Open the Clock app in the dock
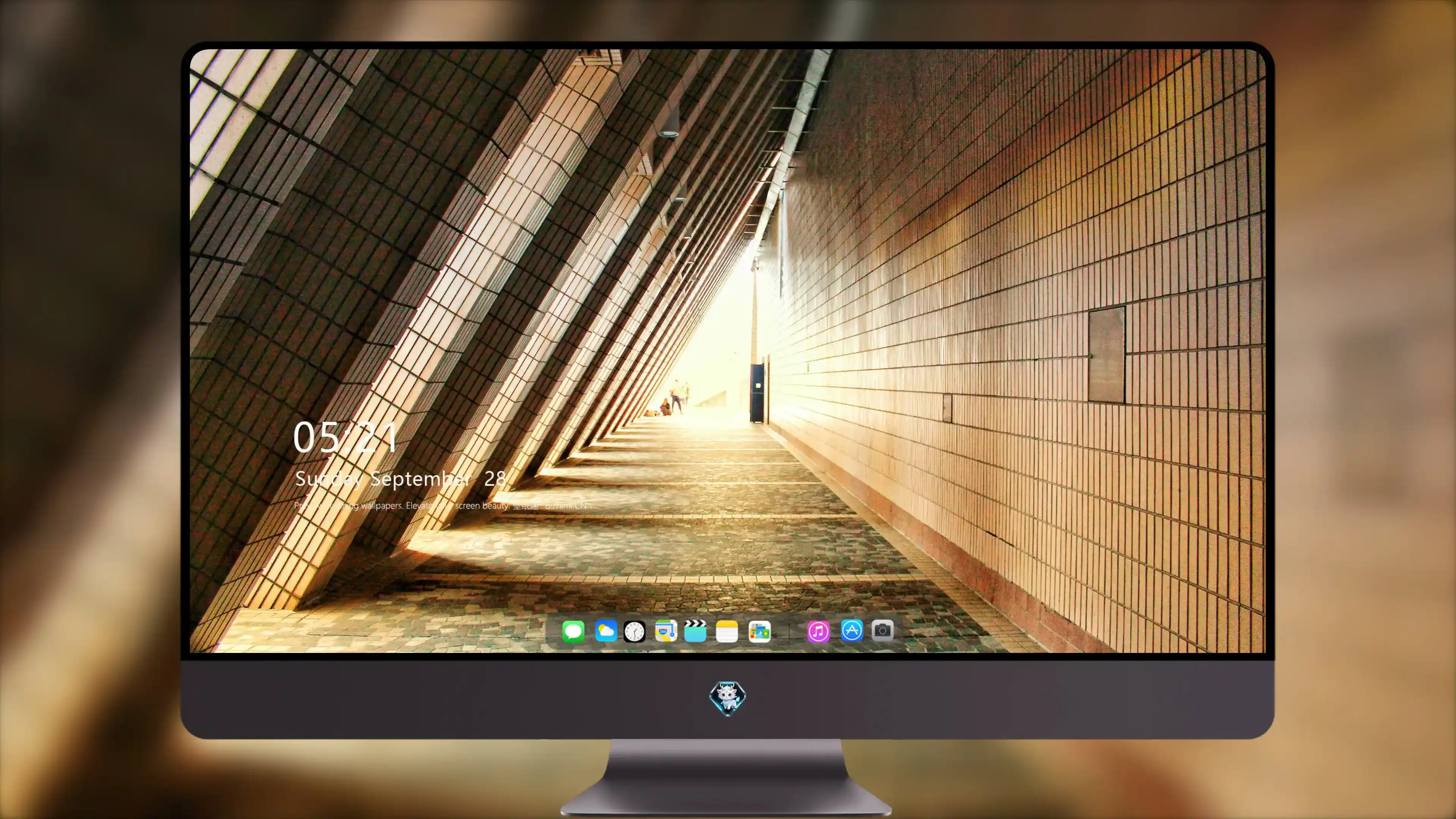1456x819 pixels. (634, 631)
